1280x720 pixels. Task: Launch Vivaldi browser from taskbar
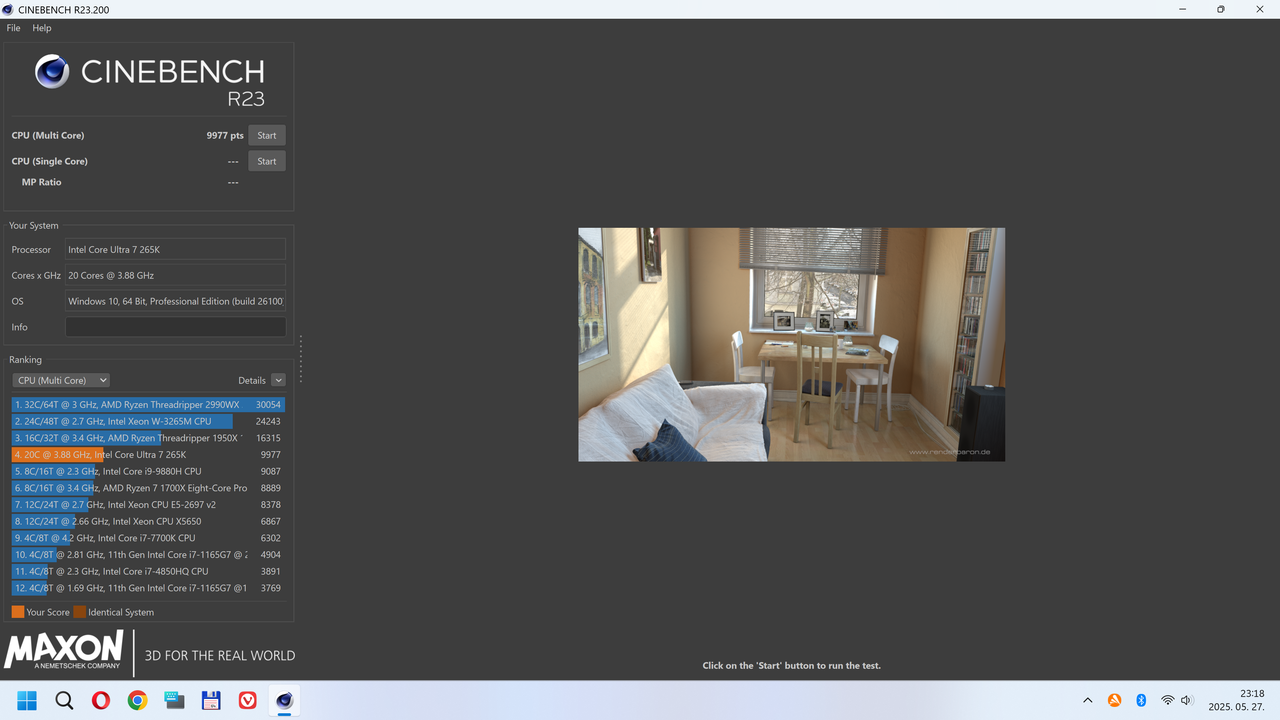pyautogui.click(x=247, y=700)
